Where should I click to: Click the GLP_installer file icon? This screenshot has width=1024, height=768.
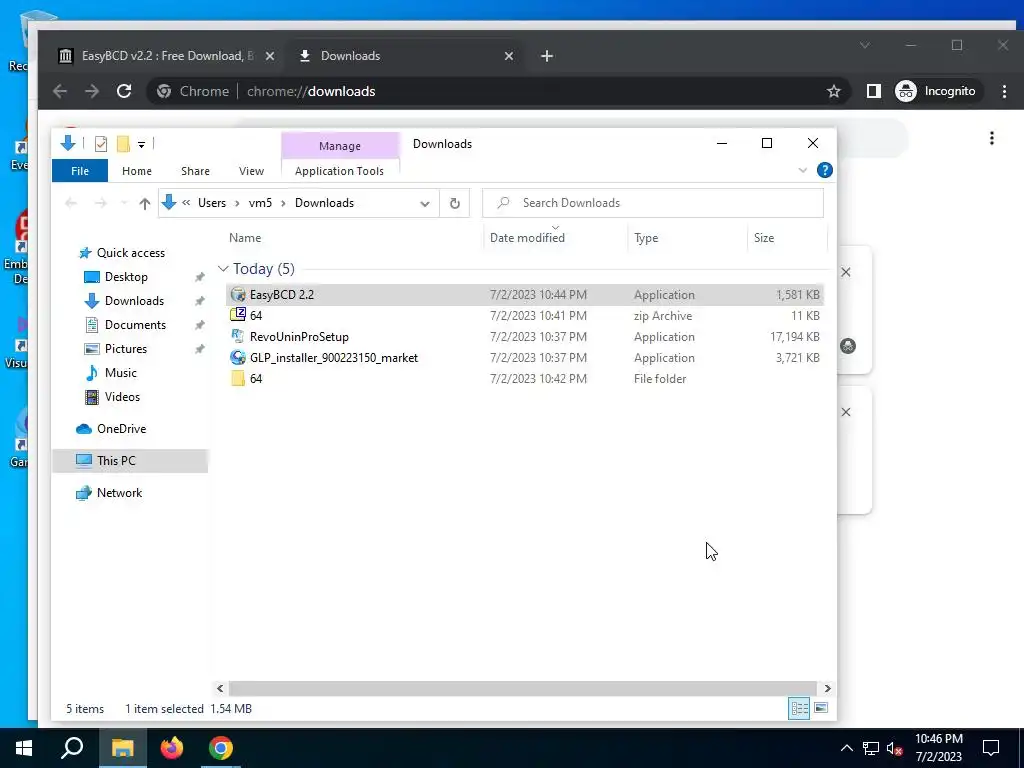point(238,357)
